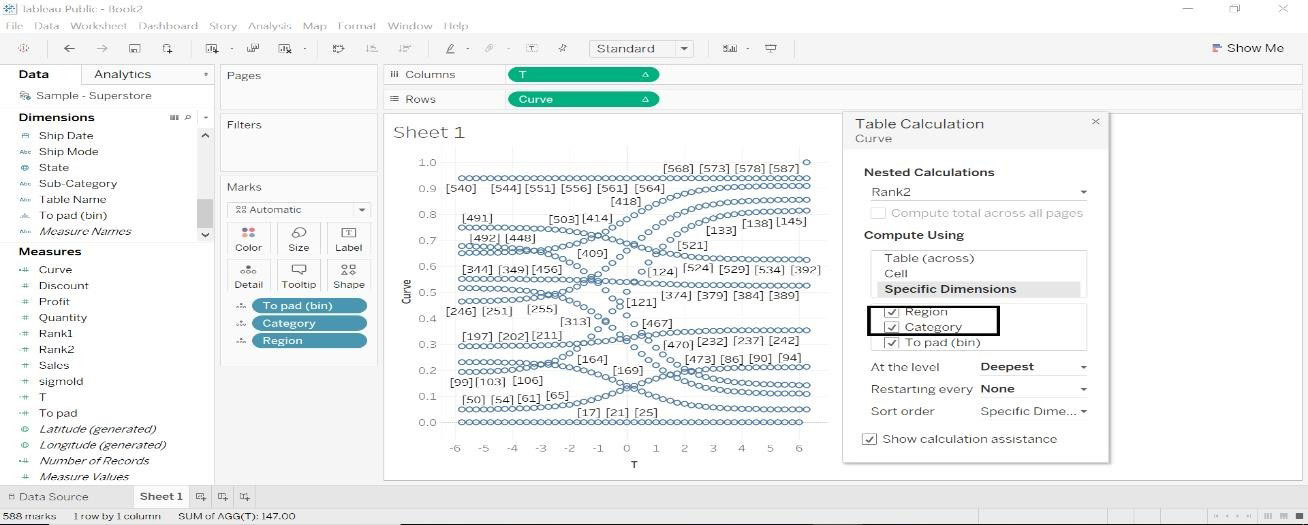Toggle show/hide cards toolbar icon
This screenshot has height=525, width=1308.
click(730, 48)
